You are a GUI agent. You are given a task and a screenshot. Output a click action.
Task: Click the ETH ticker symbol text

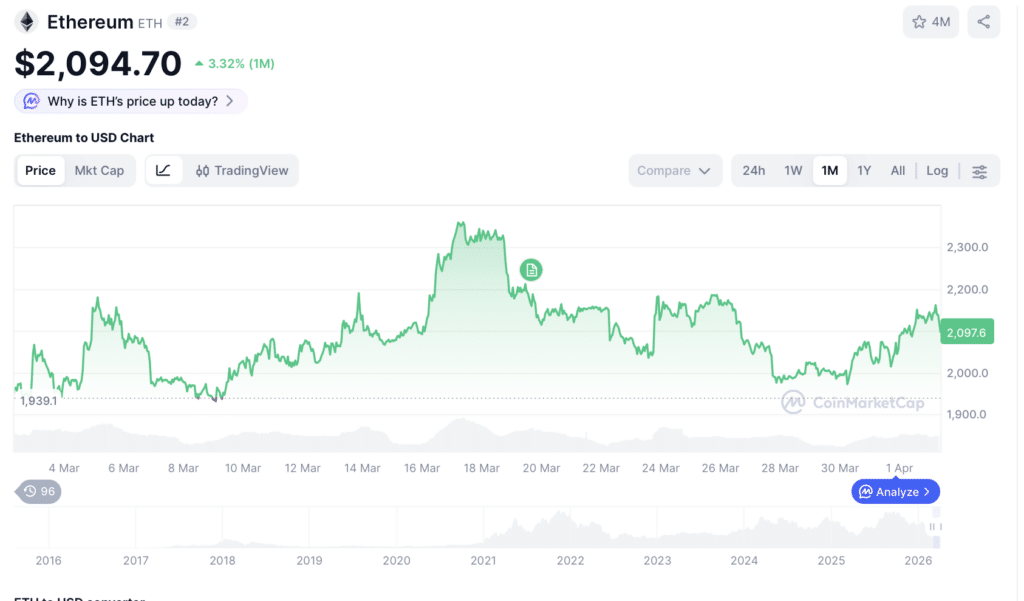point(150,24)
